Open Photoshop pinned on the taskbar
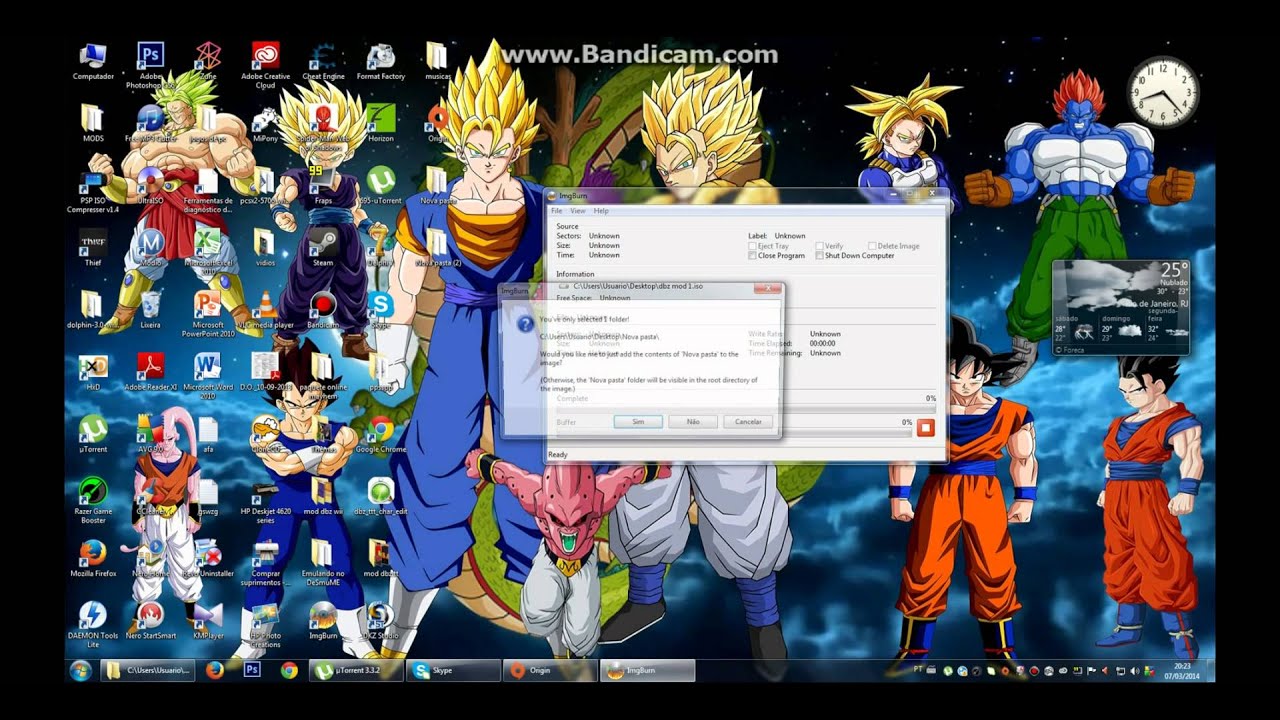The height and width of the screenshot is (720, 1280). tap(252, 670)
